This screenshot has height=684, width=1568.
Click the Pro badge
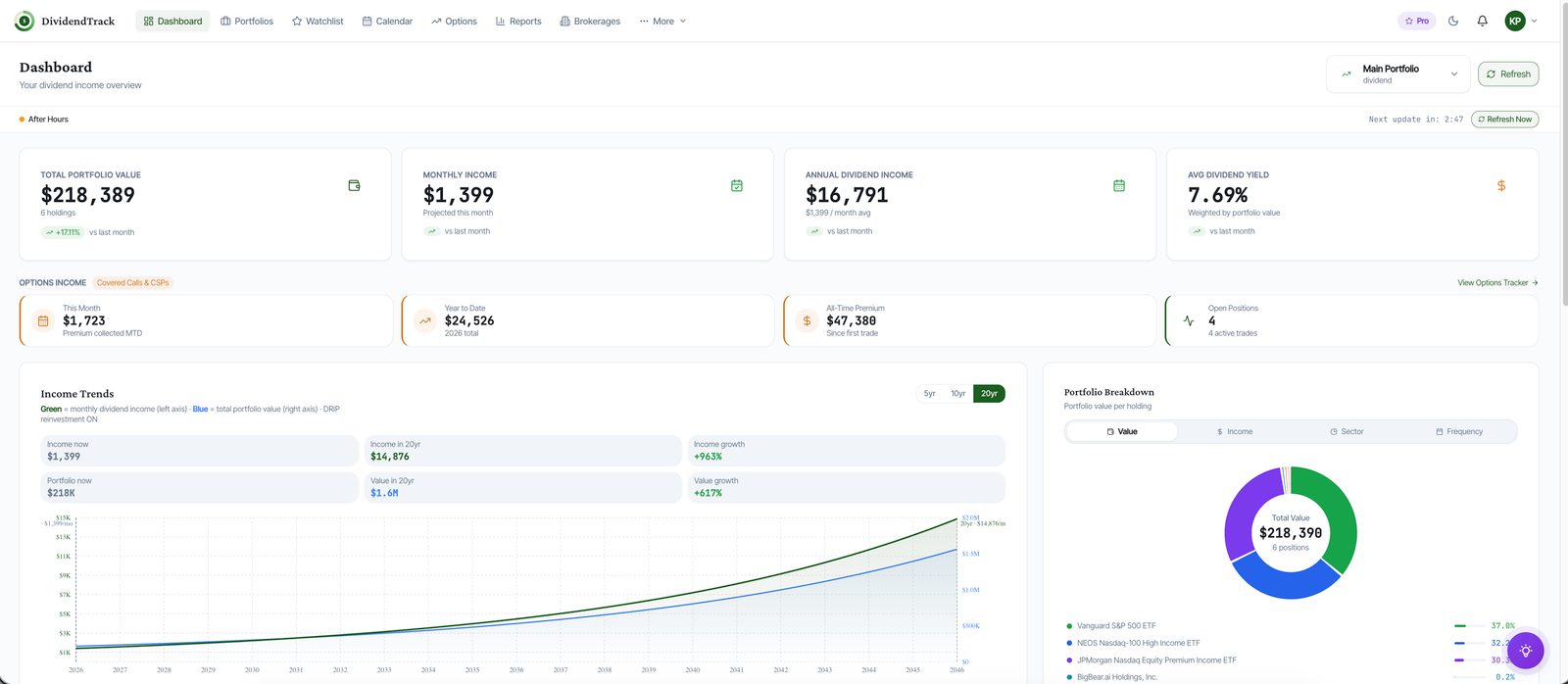[x=1416, y=21]
